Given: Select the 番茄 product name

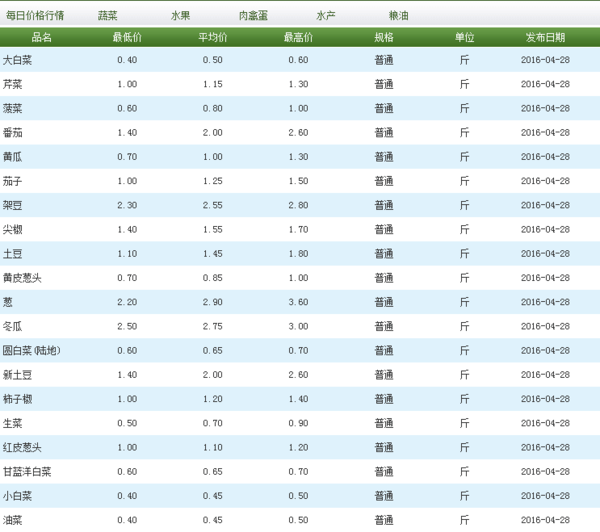Looking at the screenshot, I should coord(12,132).
